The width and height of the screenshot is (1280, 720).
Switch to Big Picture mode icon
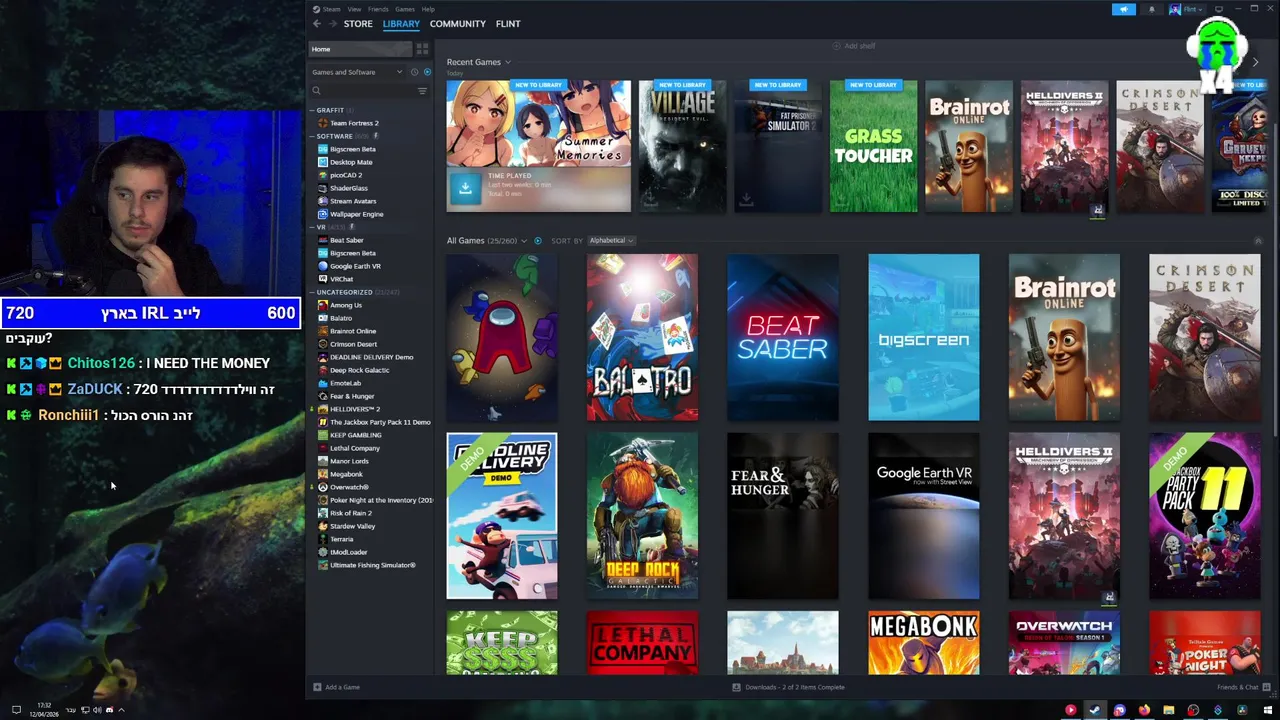pyautogui.click(x=1218, y=9)
